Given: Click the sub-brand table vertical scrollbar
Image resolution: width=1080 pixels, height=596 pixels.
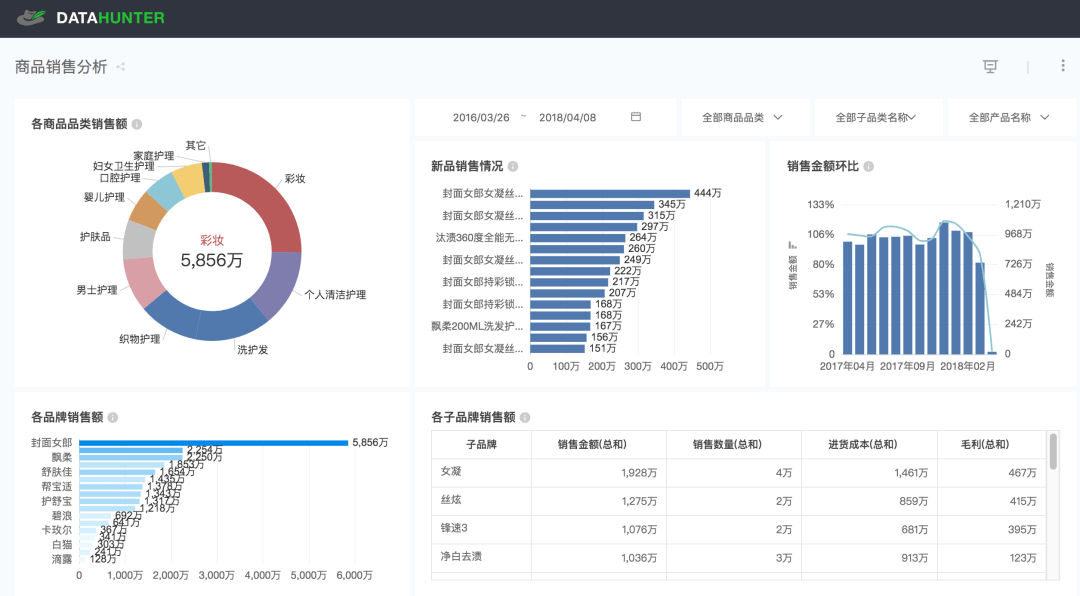Looking at the screenshot, I should 1053,451.
